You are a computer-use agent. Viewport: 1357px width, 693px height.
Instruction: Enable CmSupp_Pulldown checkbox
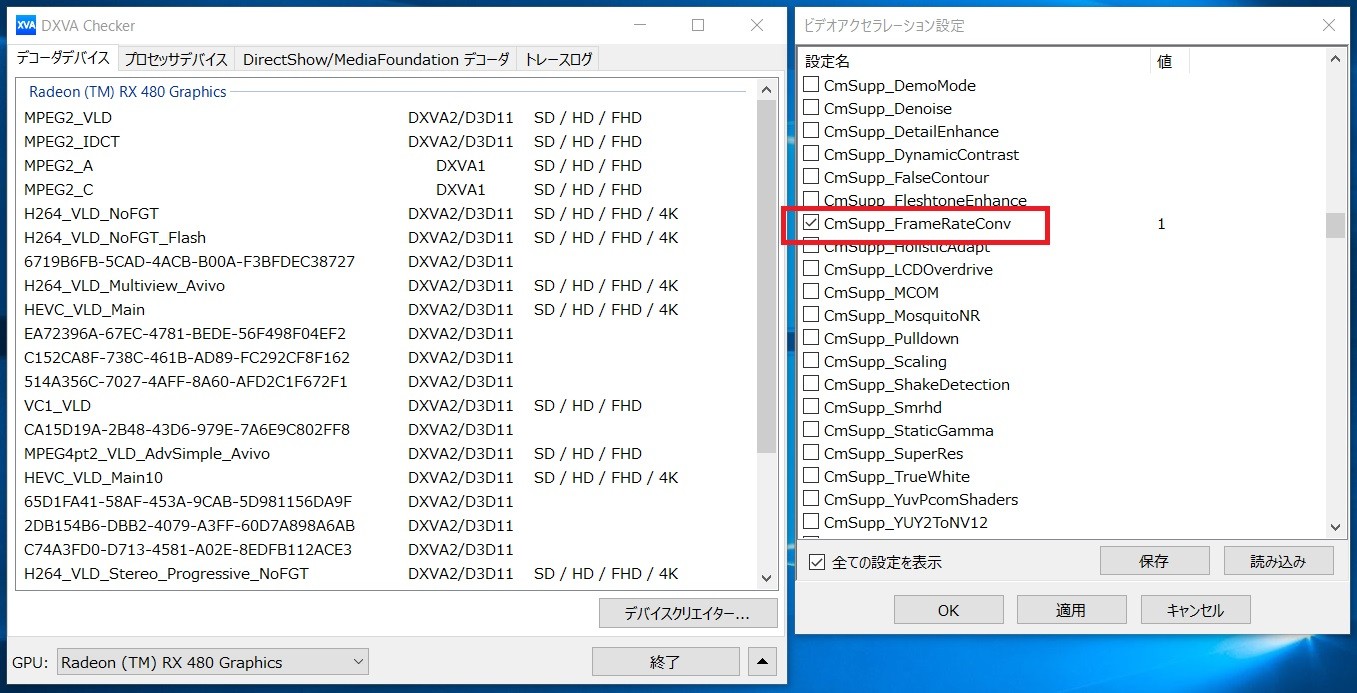(811, 338)
